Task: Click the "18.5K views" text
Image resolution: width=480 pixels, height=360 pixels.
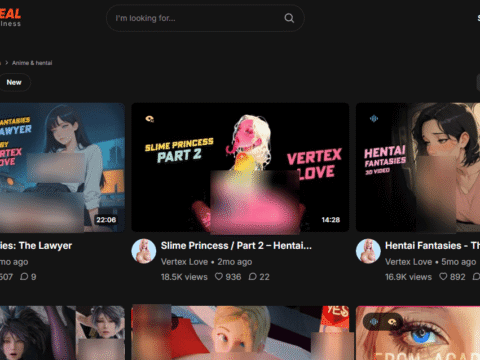Action: [184, 277]
